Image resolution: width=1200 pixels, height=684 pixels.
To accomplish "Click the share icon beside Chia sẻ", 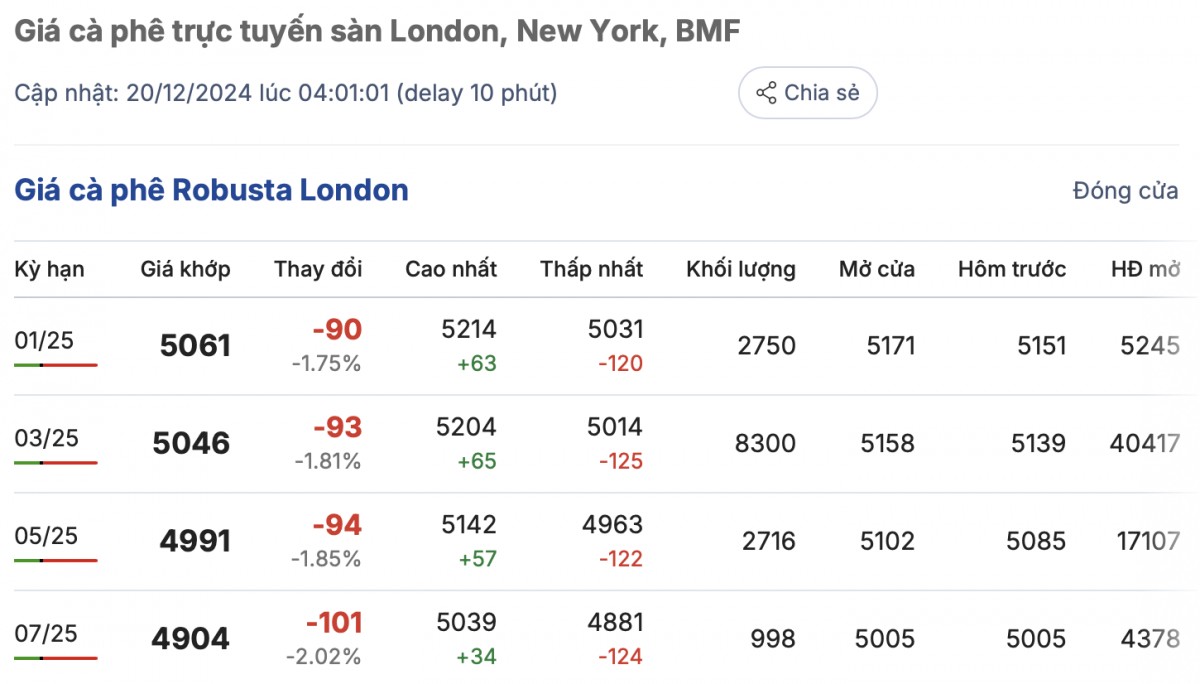I will coord(766,94).
